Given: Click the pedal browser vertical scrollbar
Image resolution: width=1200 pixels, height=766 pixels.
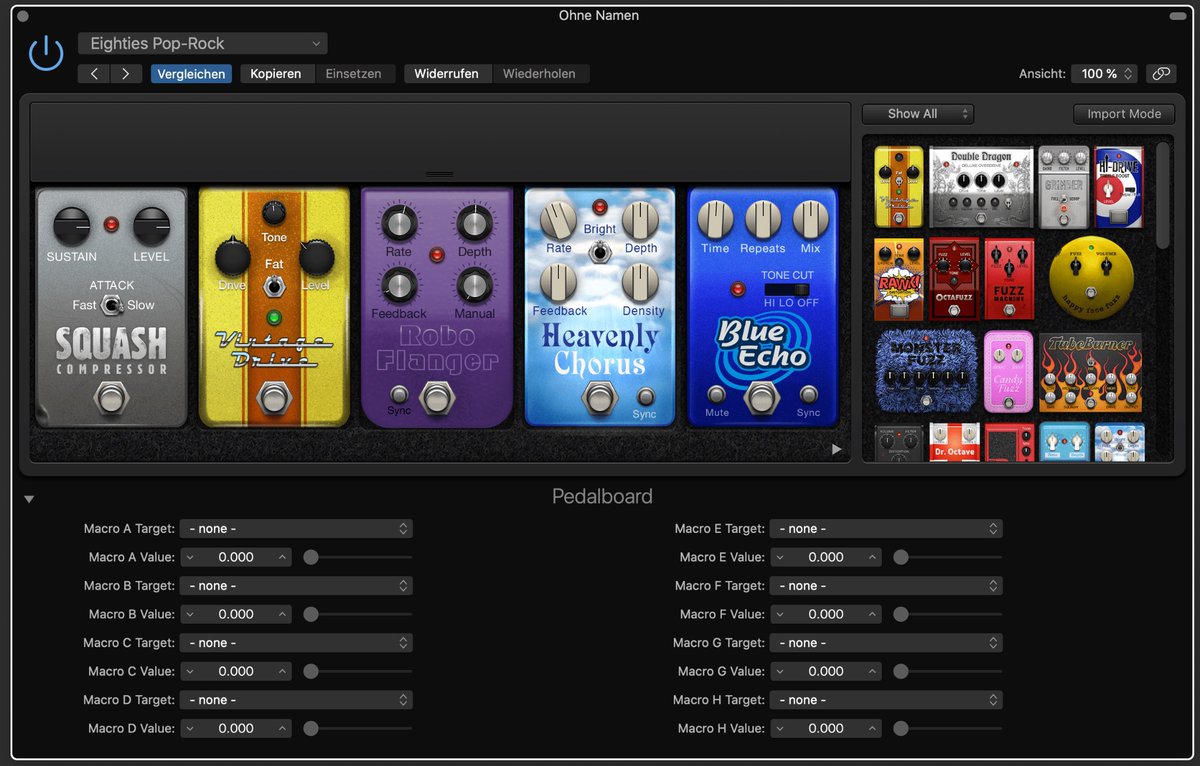Looking at the screenshot, I should coord(1162,195).
